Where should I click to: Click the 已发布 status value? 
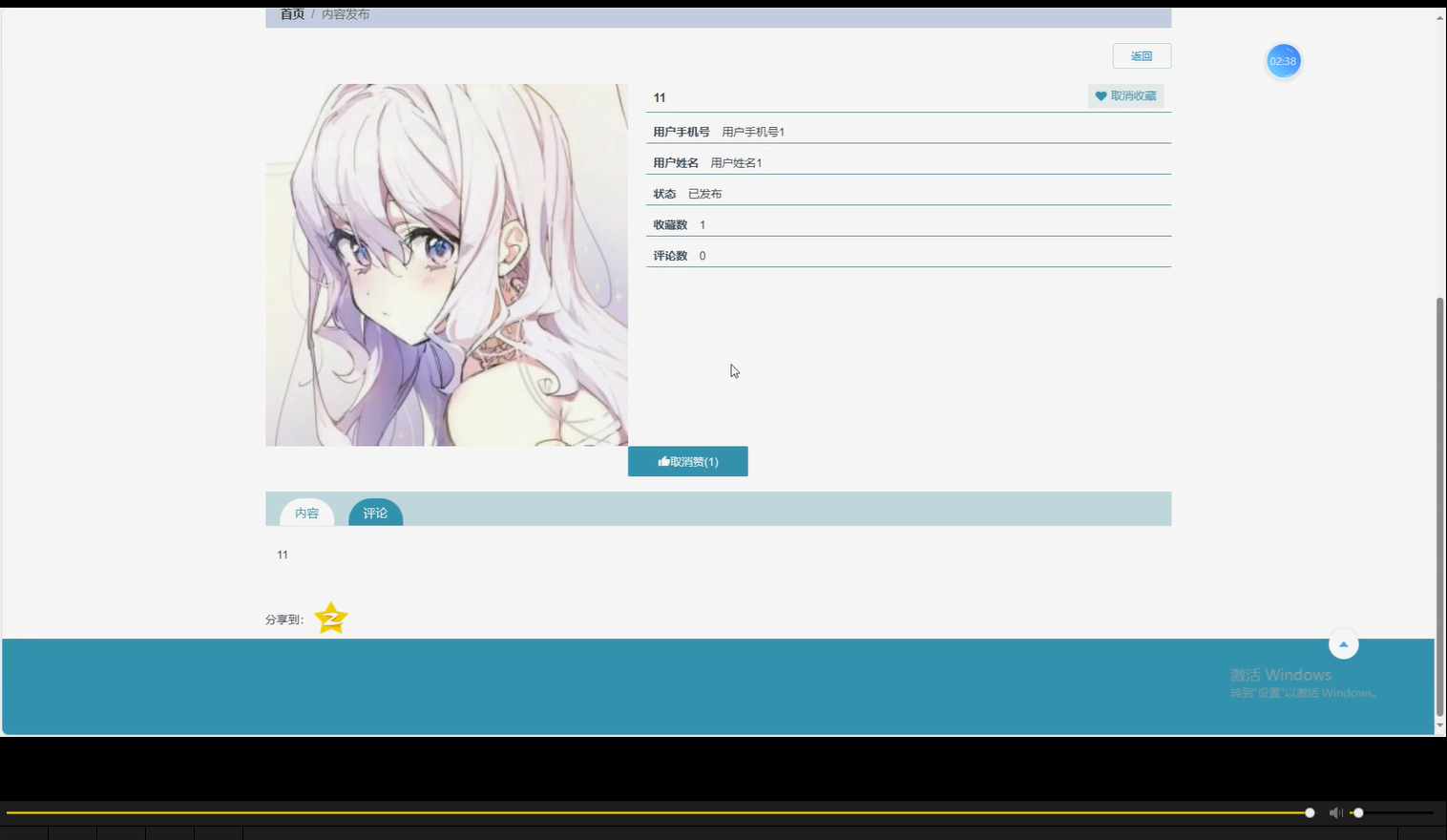tap(704, 194)
